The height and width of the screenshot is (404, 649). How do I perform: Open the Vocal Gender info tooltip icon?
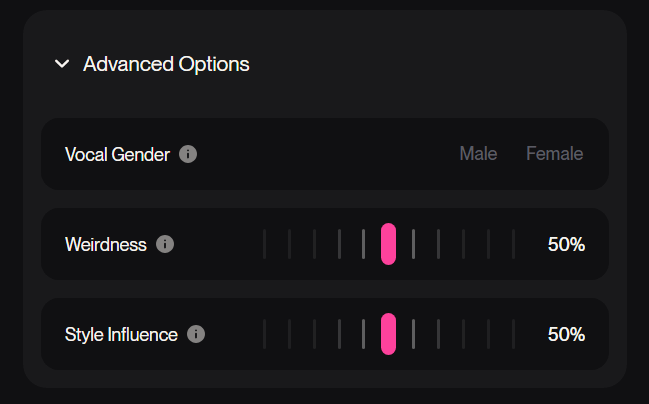pos(188,154)
